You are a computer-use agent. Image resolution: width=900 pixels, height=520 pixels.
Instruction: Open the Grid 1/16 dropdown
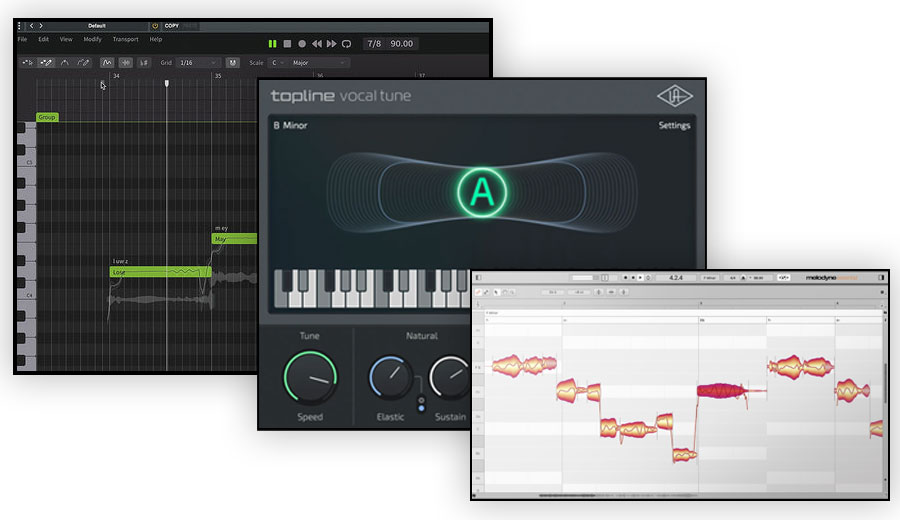click(x=198, y=63)
